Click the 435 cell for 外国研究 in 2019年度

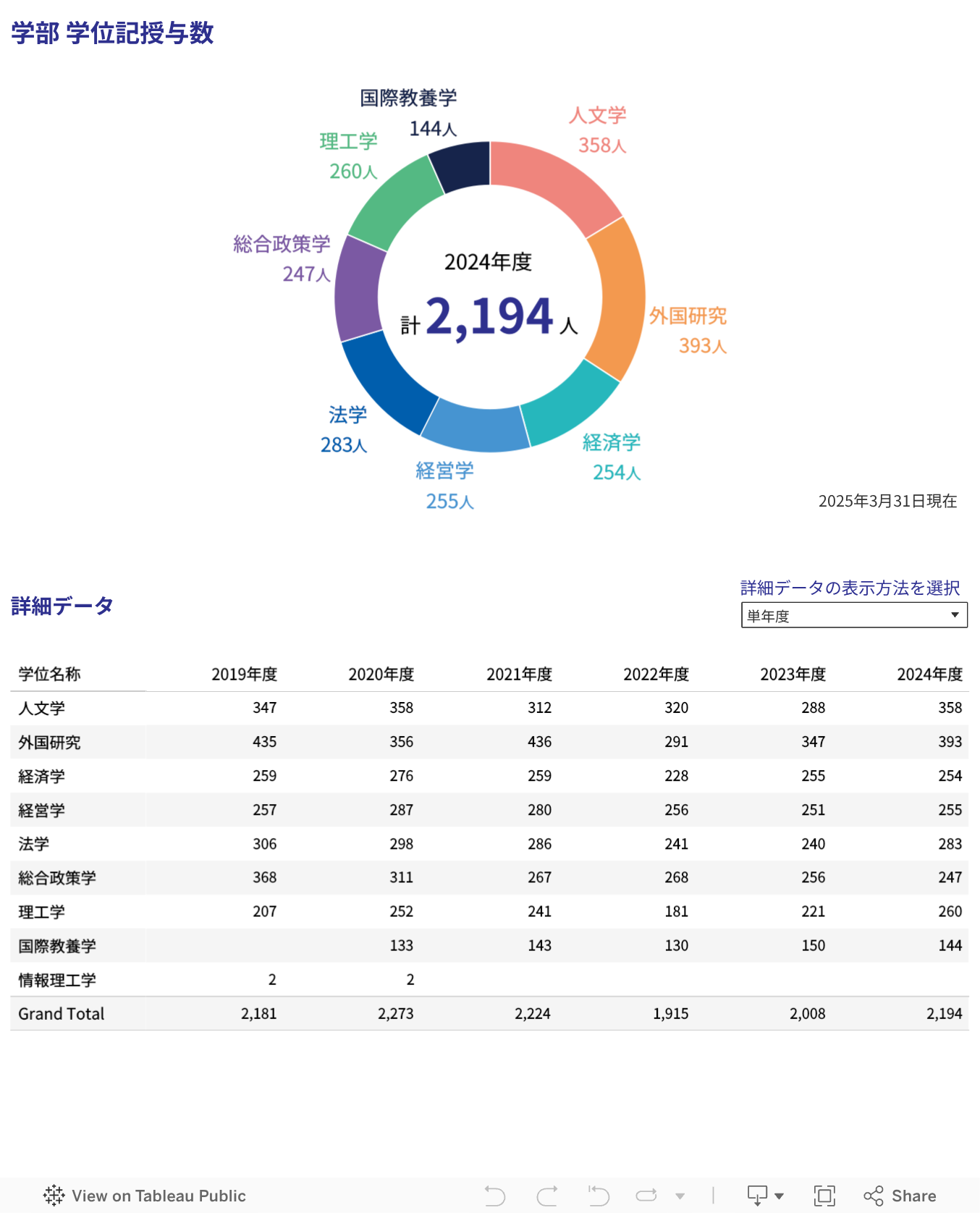pyautogui.click(x=265, y=742)
